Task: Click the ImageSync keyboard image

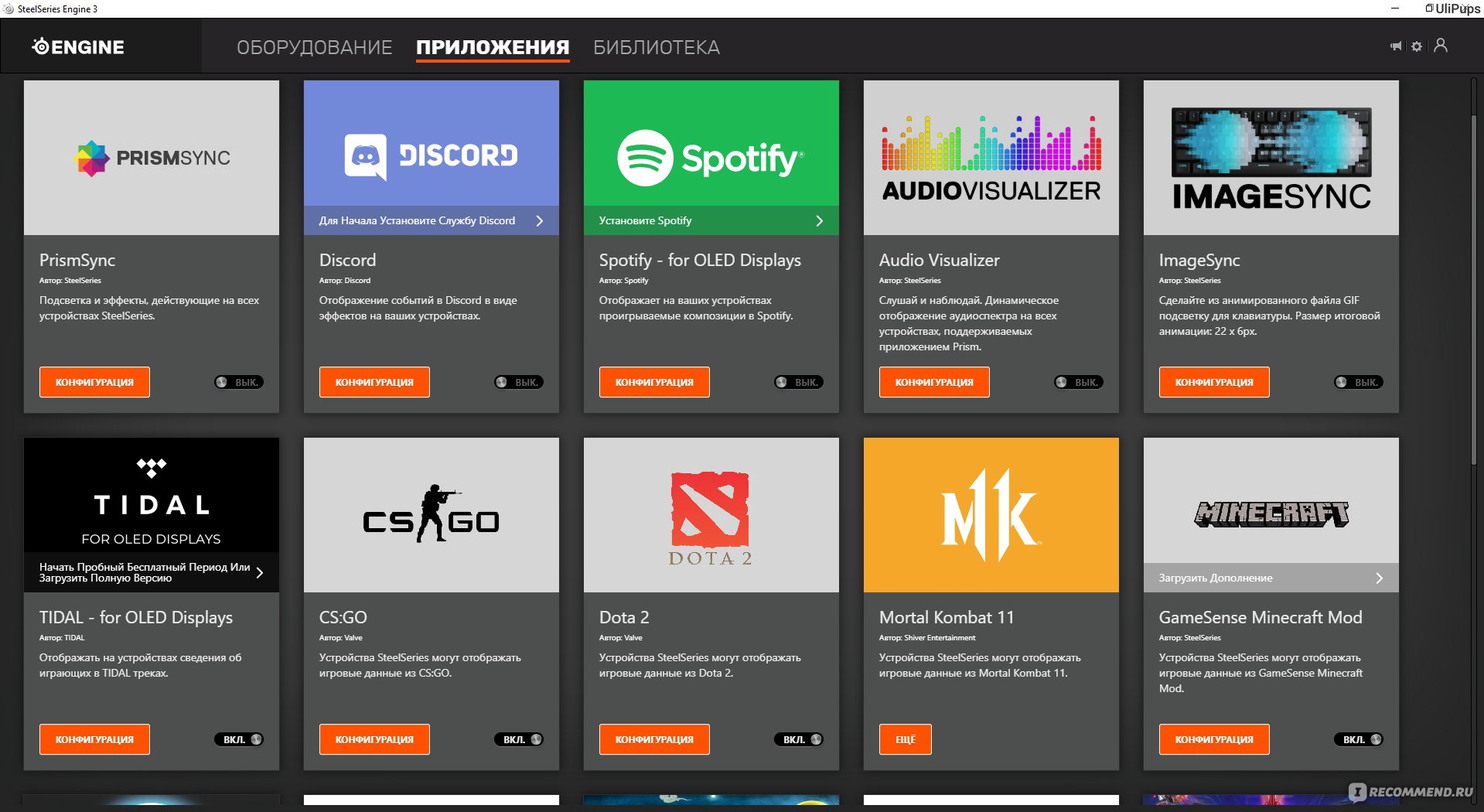Action: pos(1271,142)
